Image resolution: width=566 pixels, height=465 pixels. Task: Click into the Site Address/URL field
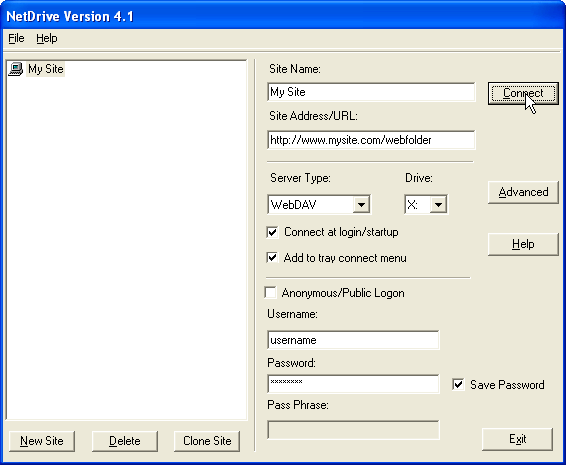(x=371, y=140)
